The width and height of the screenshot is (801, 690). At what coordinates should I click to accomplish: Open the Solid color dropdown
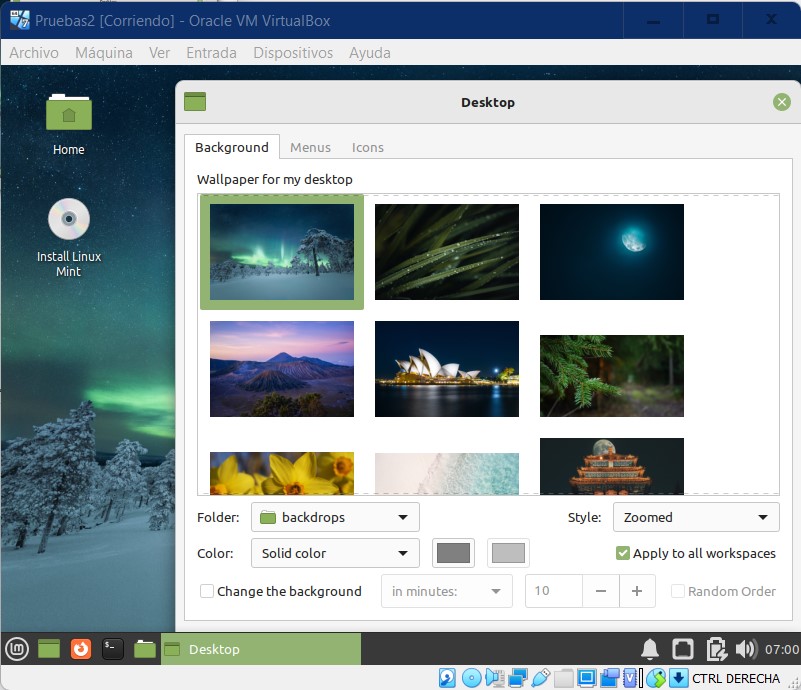pyautogui.click(x=335, y=553)
